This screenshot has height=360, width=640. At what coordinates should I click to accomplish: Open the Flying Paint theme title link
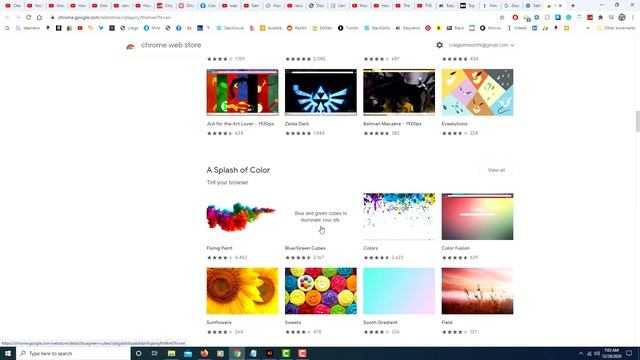pos(219,248)
